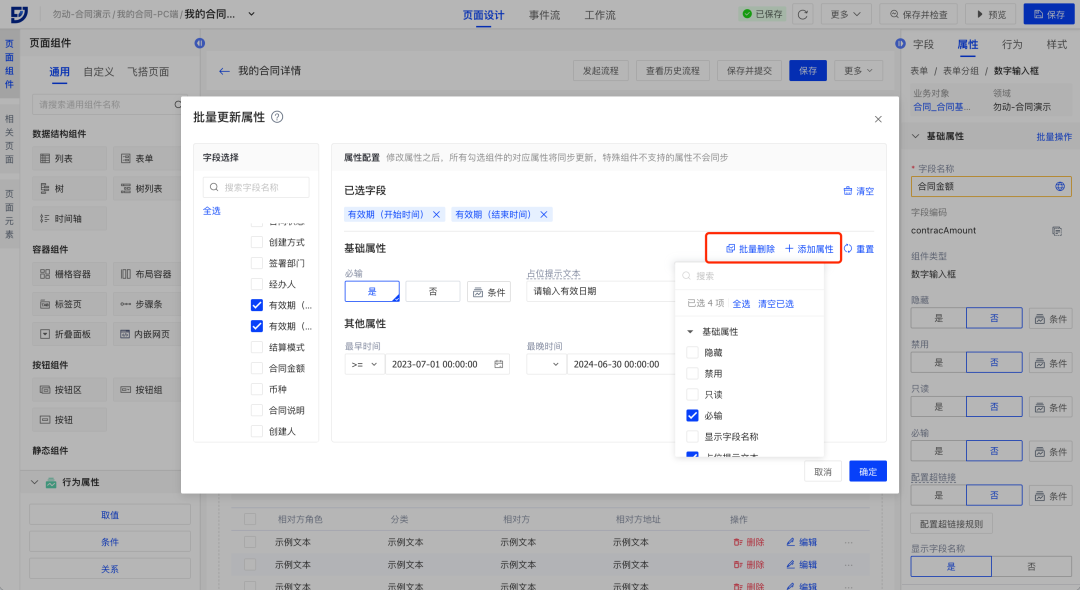Check the 合同金额 field checkbox
The height and width of the screenshot is (590, 1080).
(258, 368)
